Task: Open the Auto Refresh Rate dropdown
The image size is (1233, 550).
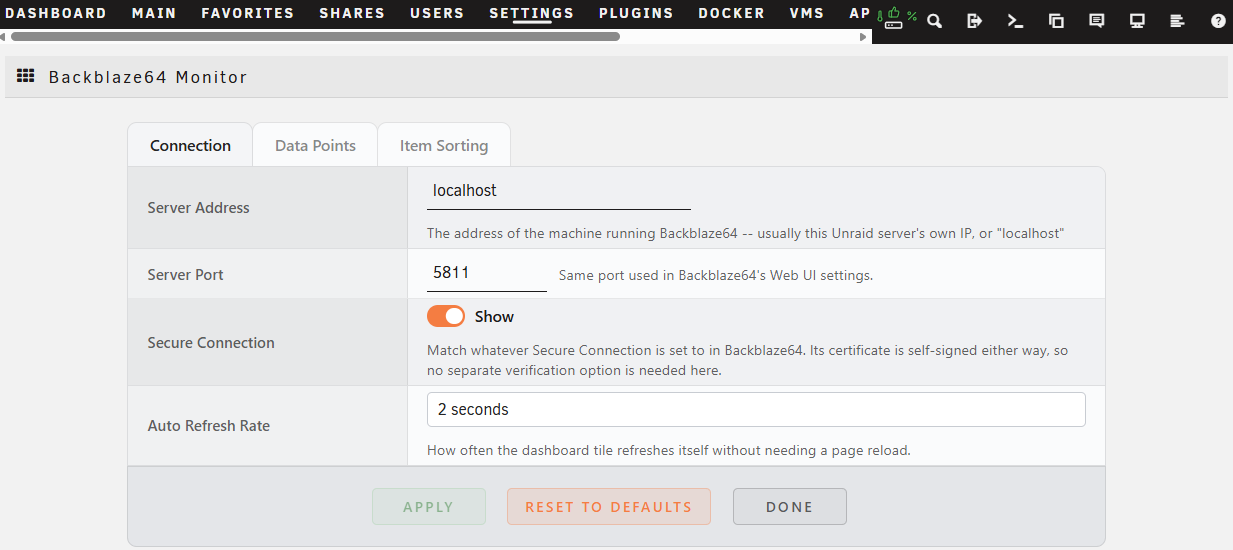Action: [756, 410]
